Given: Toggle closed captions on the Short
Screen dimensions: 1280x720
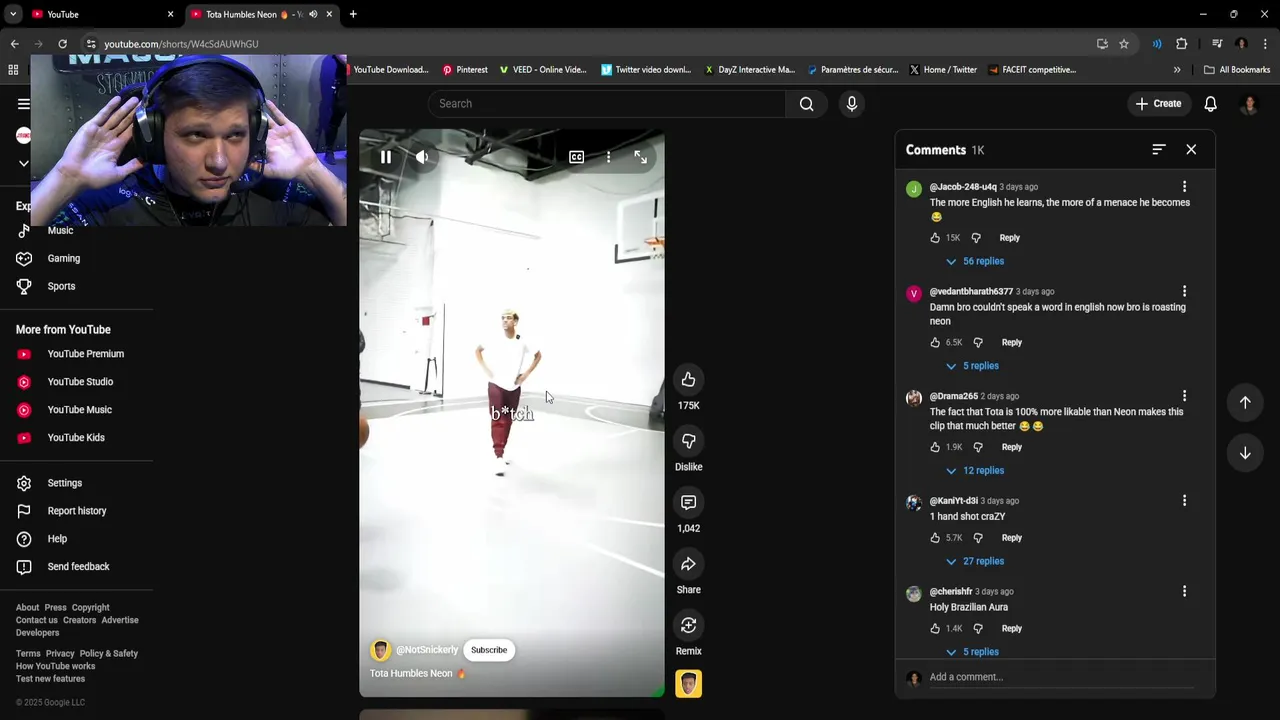Looking at the screenshot, I should click(x=577, y=157).
